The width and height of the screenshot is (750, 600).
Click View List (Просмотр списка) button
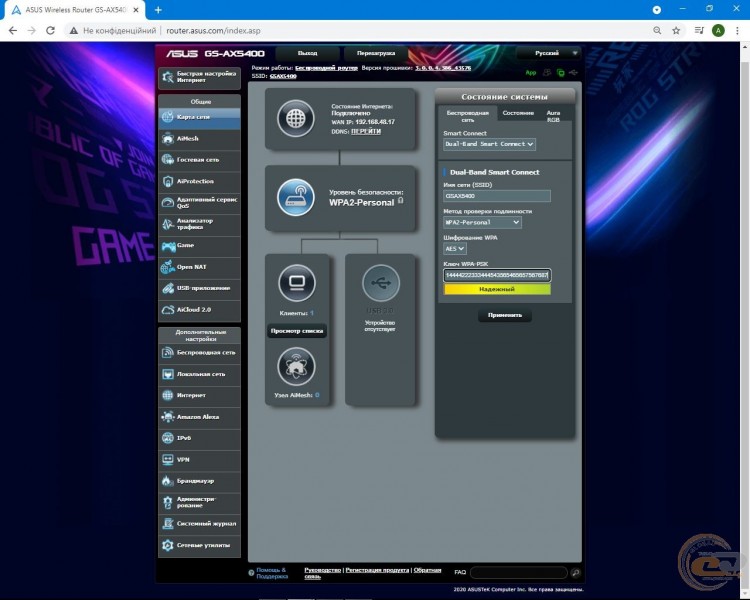(297, 331)
